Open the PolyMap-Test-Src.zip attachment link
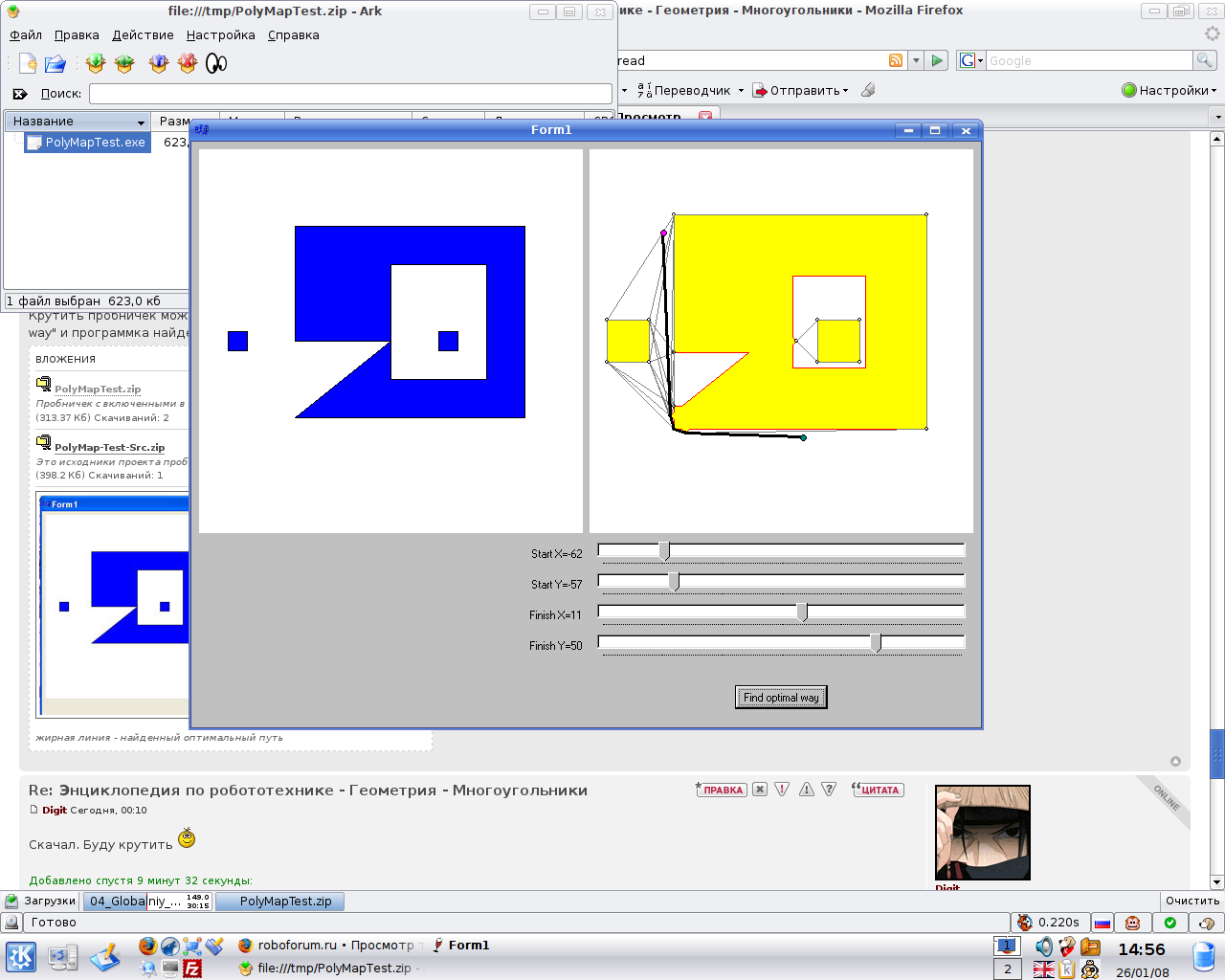Image resolution: width=1225 pixels, height=980 pixels. pyautogui.click(x=109, y=447)
